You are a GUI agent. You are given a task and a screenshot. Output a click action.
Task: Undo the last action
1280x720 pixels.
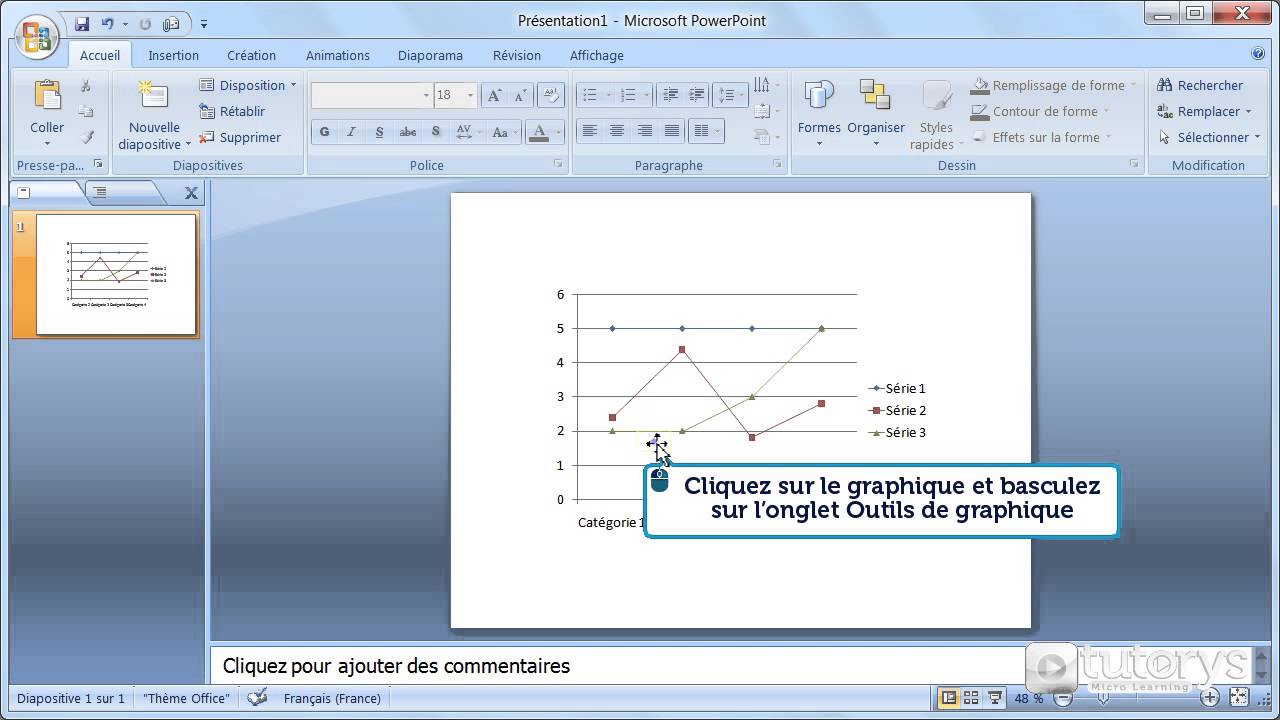(x=107, y=24)
